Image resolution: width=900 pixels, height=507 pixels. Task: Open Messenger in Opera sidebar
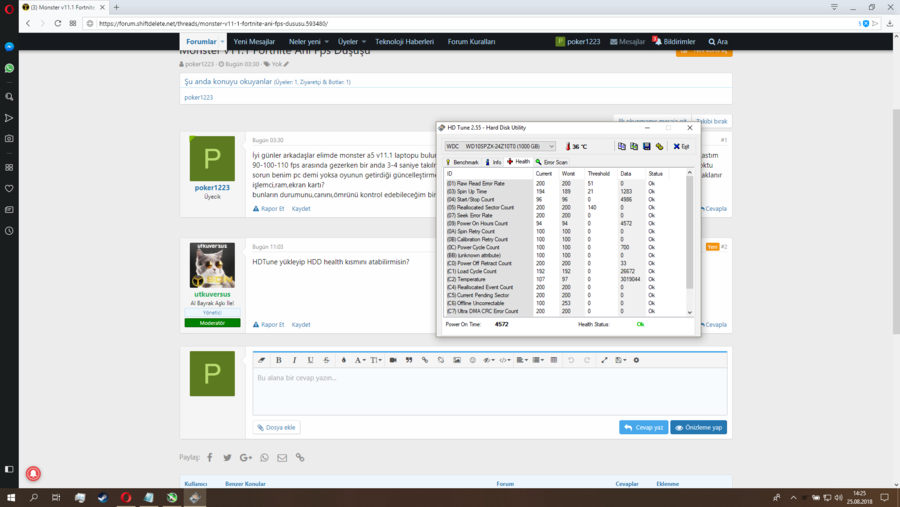click(x=9, y=47)
